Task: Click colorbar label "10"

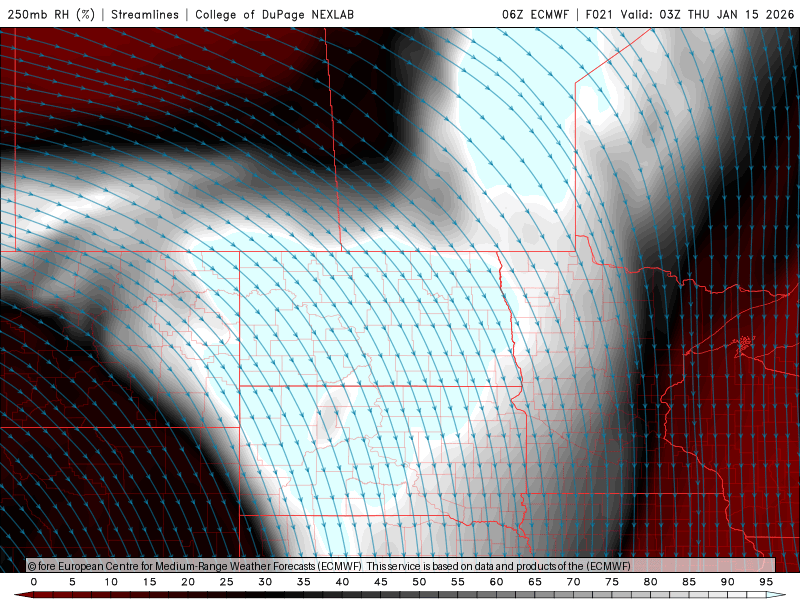Action: (111, 582)
